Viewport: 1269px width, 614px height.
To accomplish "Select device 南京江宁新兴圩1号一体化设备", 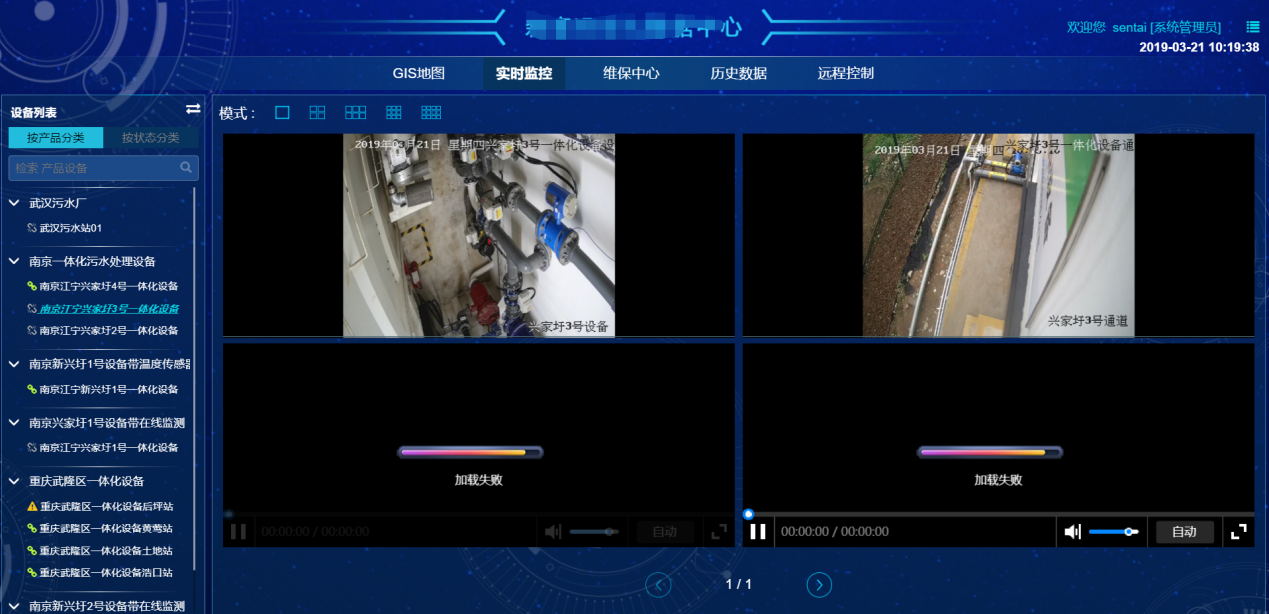I will click(x=109, y=389).
